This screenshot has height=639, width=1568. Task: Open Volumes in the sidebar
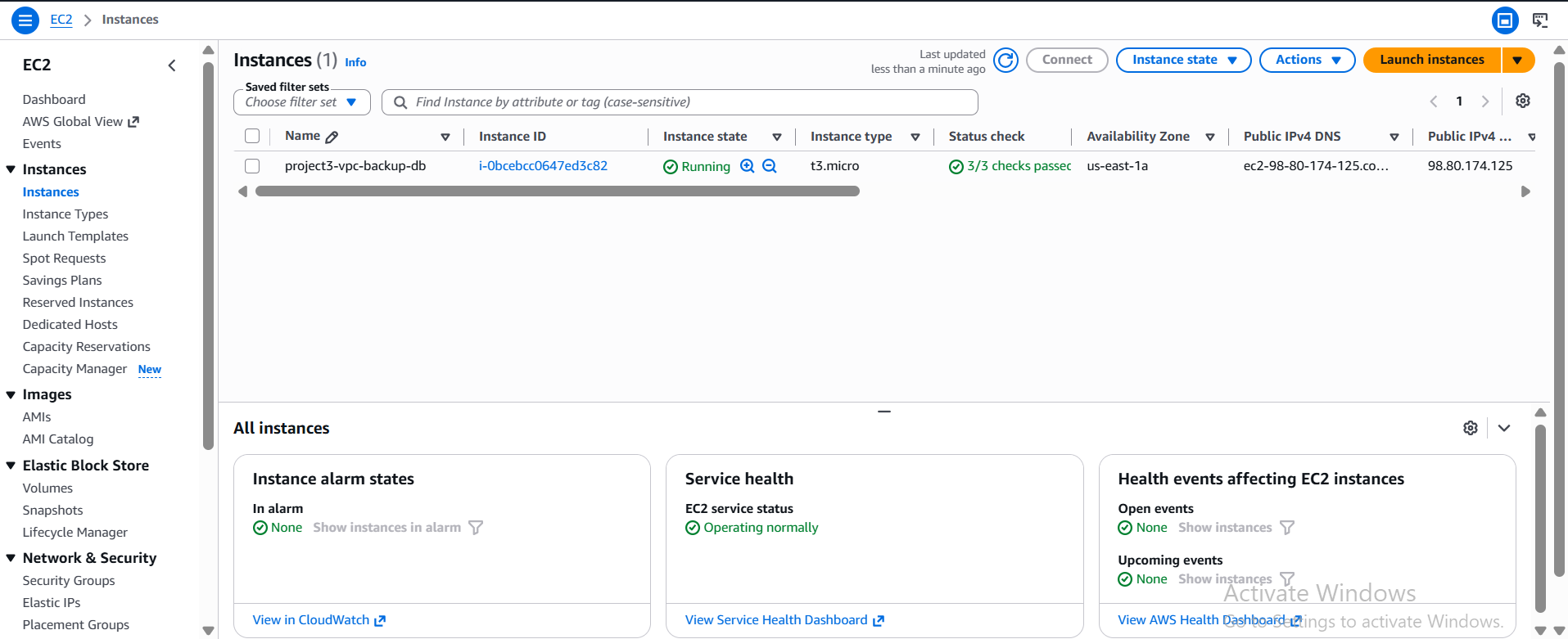tap(47, 488)
